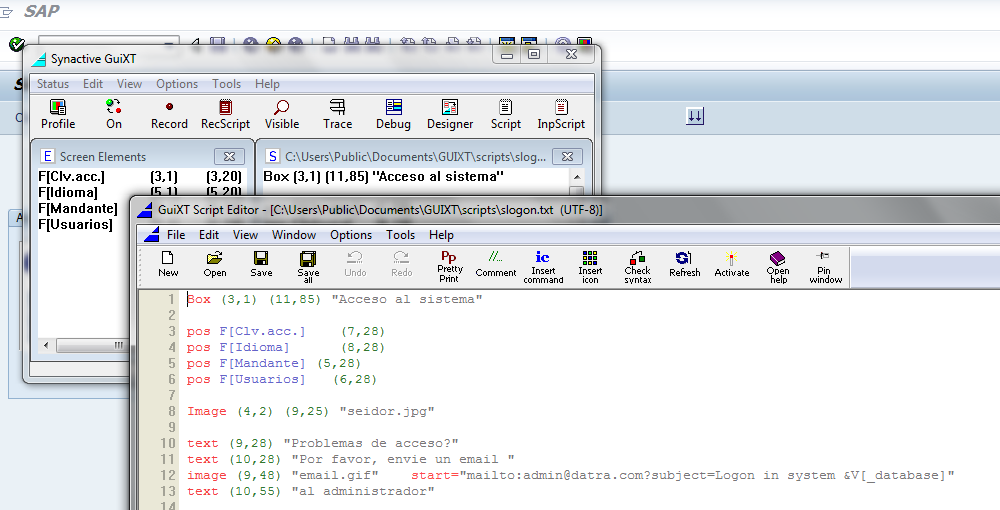The width and height of the screenshot is (1000, 510).
Task: Click Screen Elements horizontal scrollbar left arrow
Action: tap(45, 346)
